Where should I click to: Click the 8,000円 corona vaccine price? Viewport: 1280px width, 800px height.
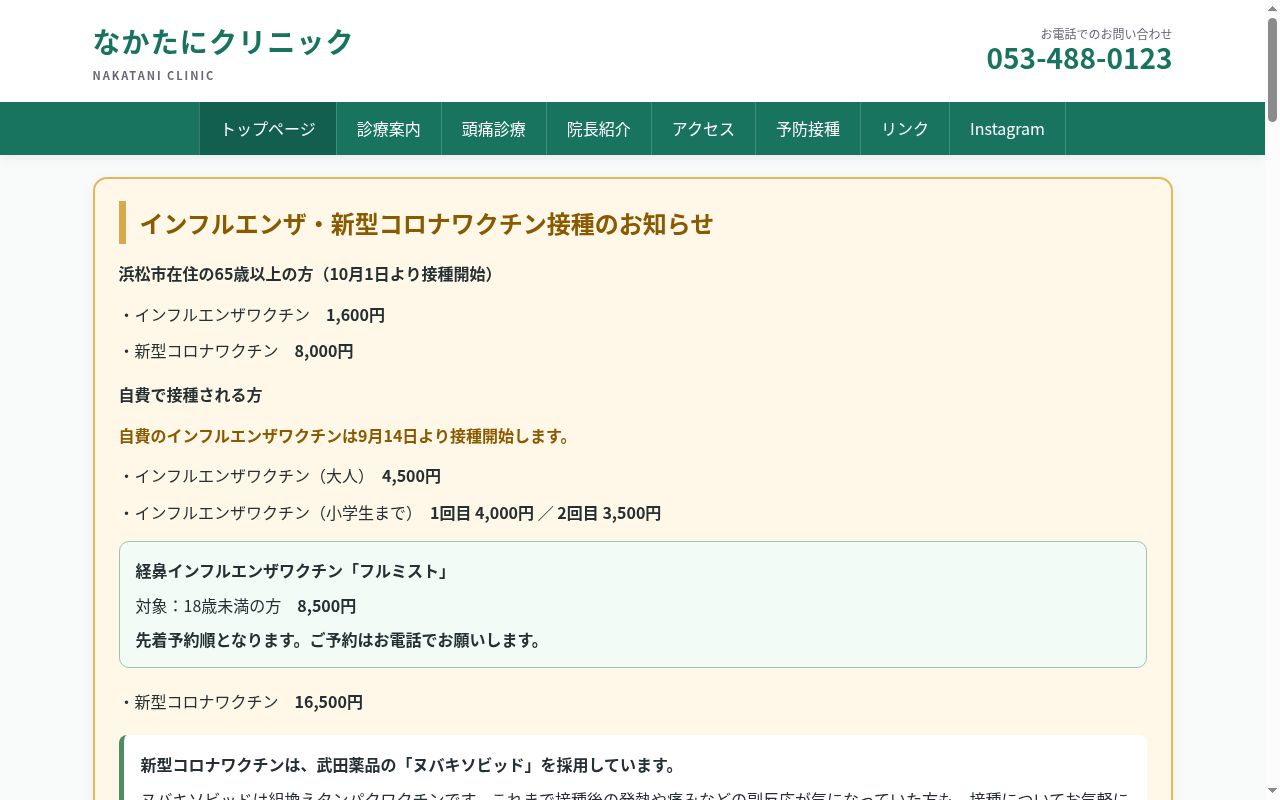coord(324,351)
